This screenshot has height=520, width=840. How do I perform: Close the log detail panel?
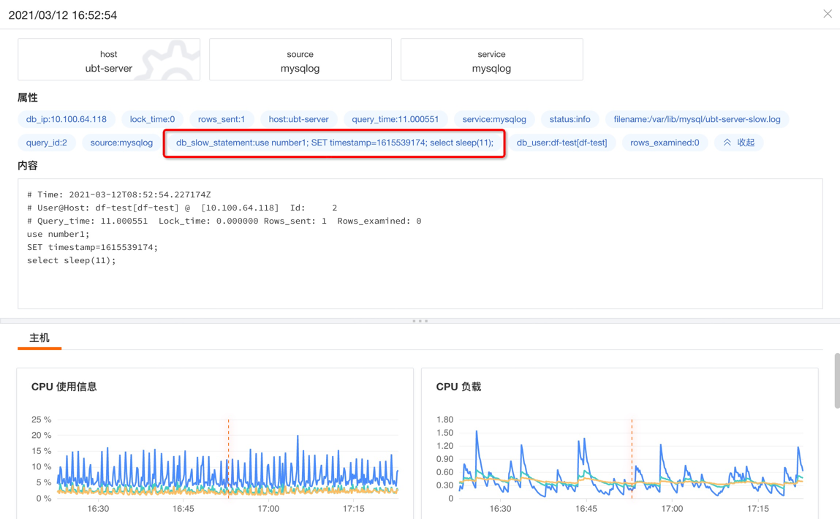(x=827, y=14)
